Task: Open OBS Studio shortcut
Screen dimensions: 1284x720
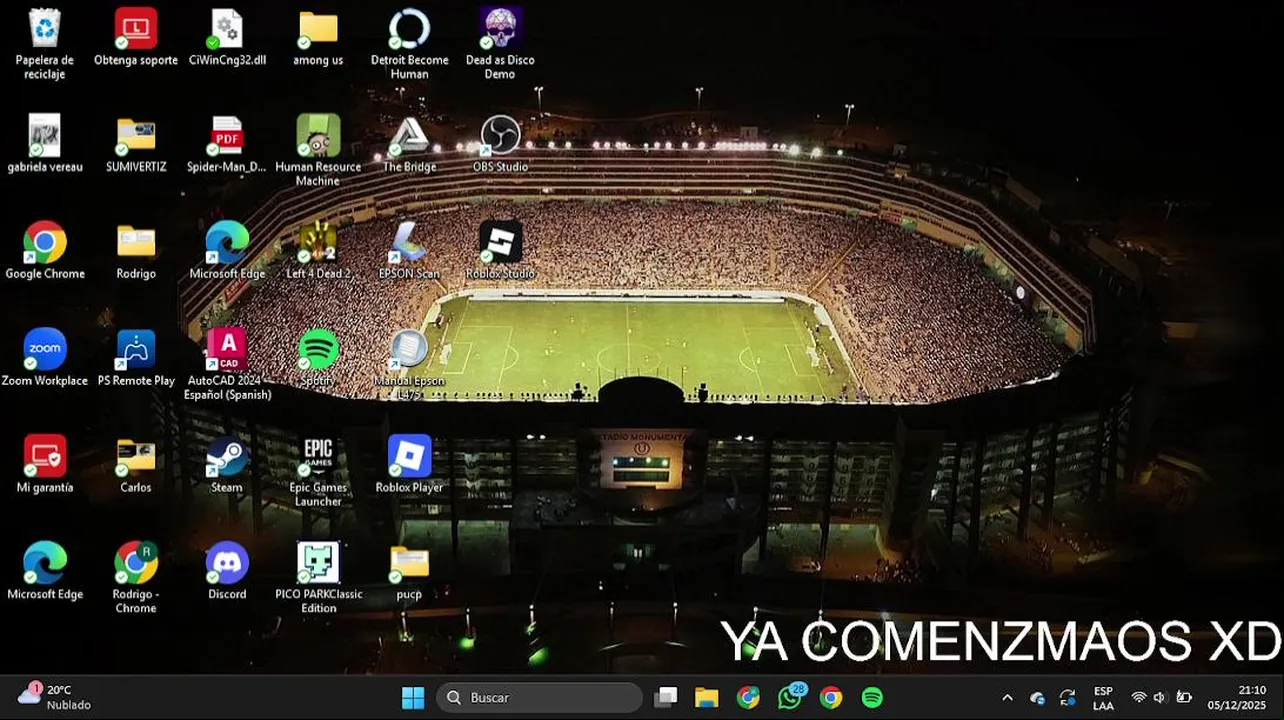Action: [500, 144]
